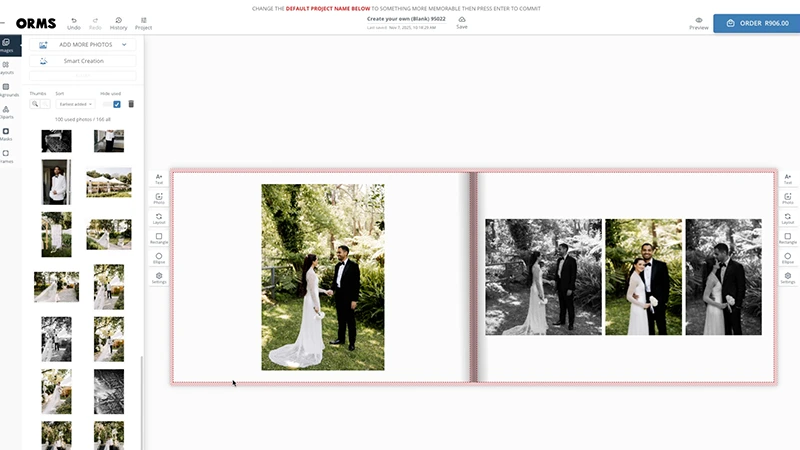Open the Project menu
This screenshot has width=800, height=450.
click(x=143, y=22)
